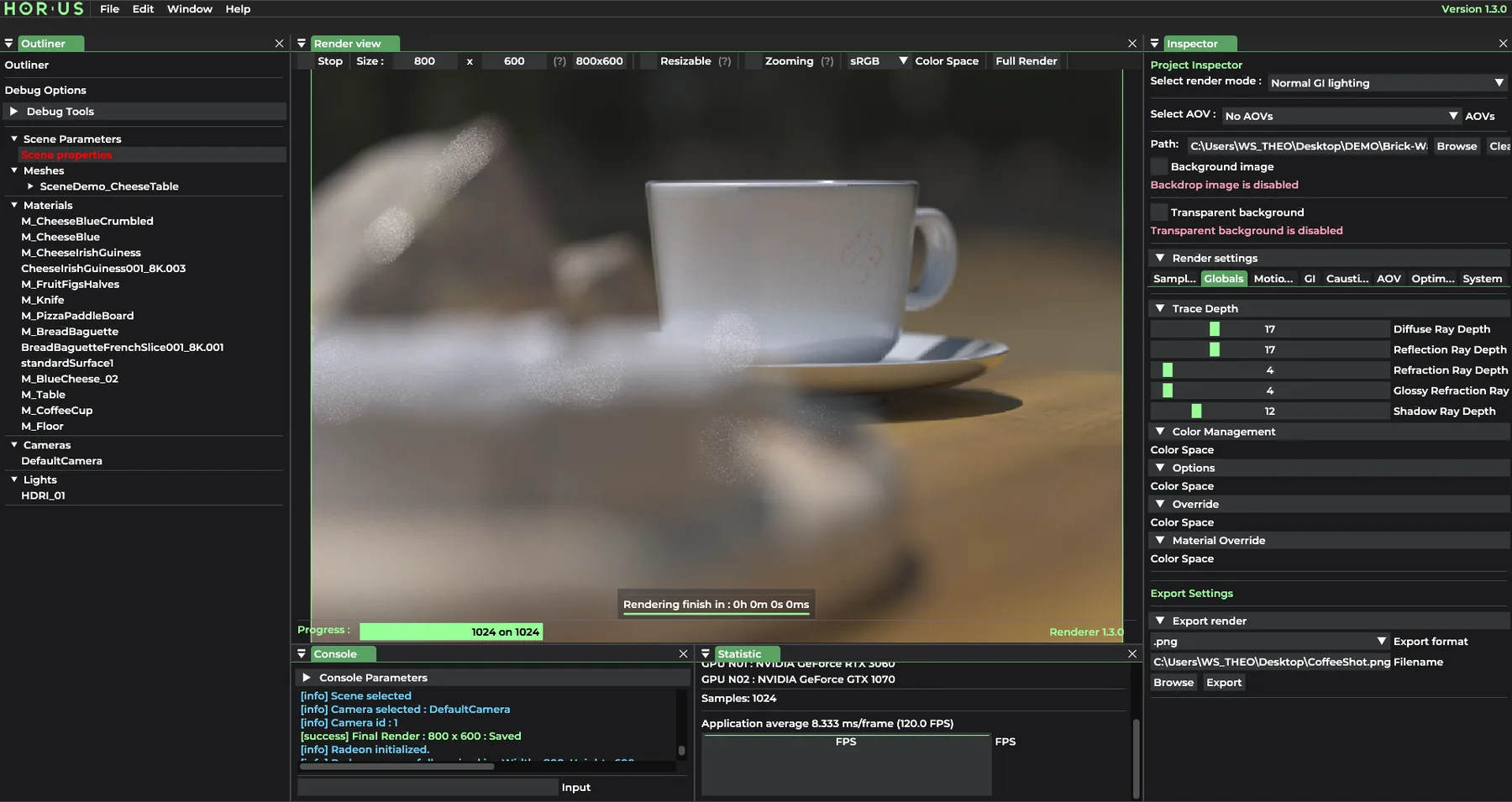Browse for a background image path
The width and height of the screenshot is (1512, 802).
click(1457, 146)
